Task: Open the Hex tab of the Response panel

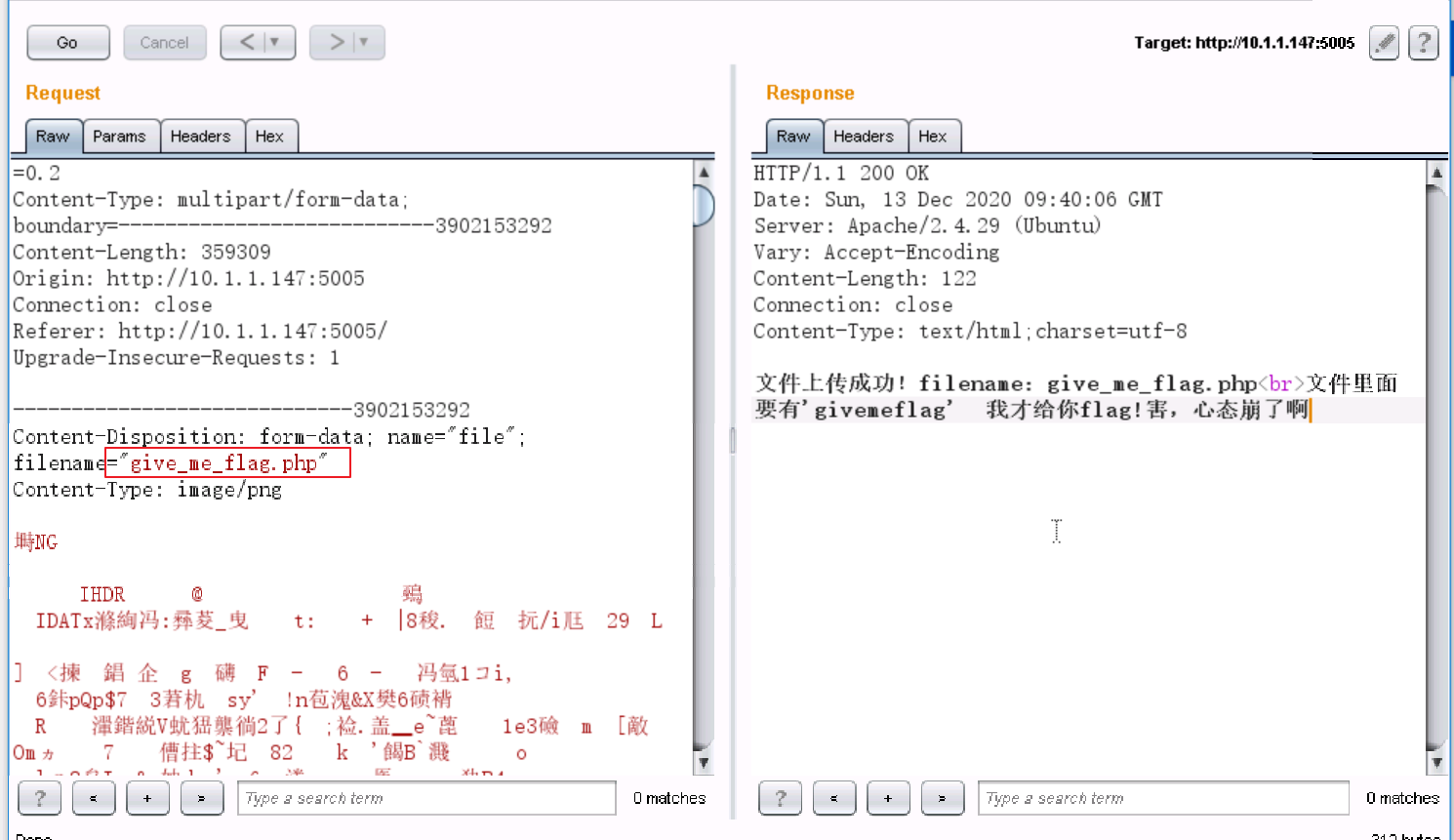Action: (x=934, y=136)
